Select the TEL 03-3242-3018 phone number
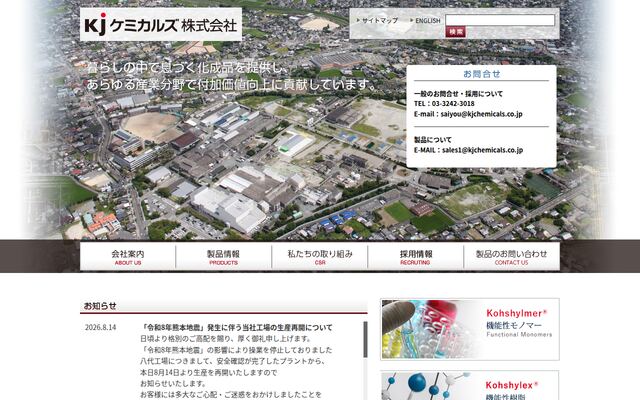The width and height of the screenshot is (640, 400). pyautogui.click(x=453, y=104)
